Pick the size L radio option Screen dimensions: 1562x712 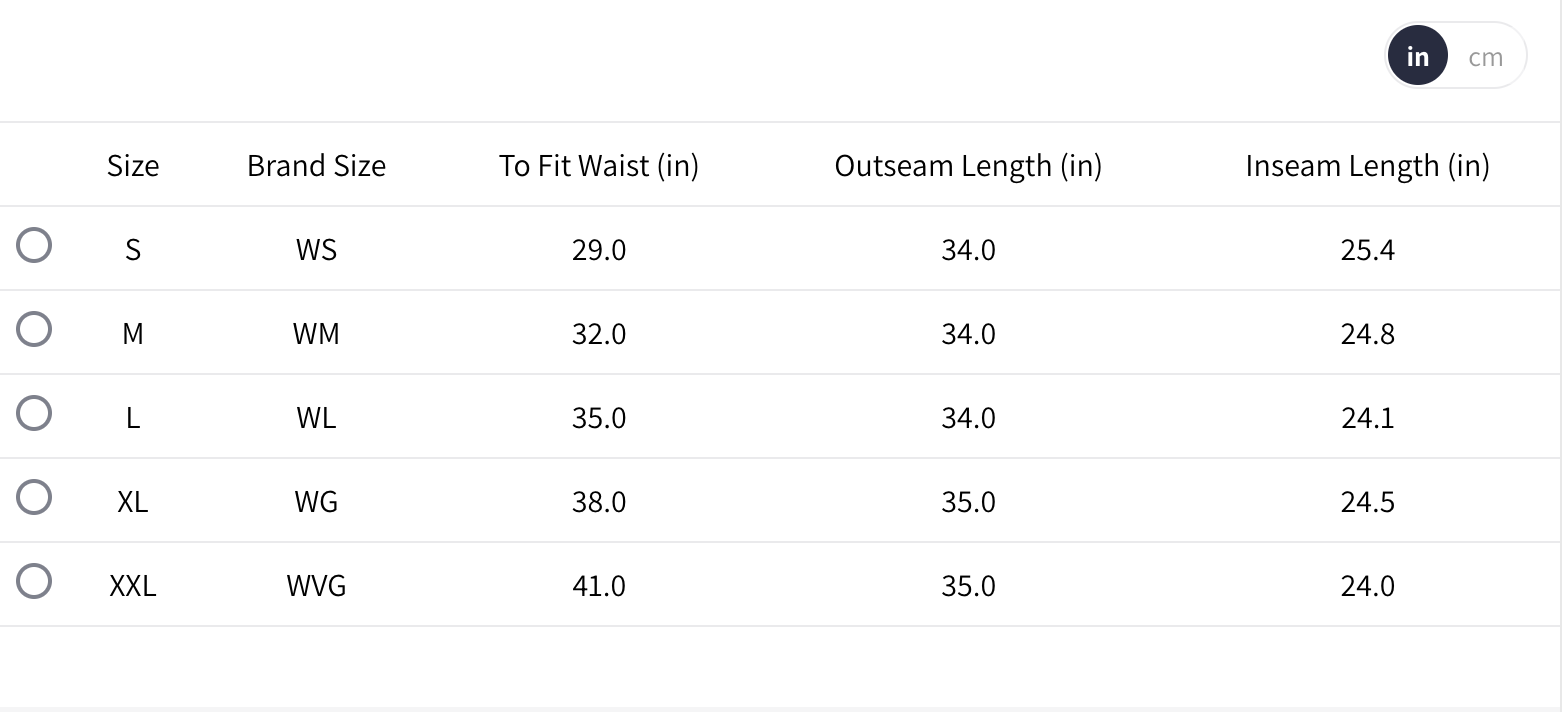pyautogui.click(x=34, y=413)
